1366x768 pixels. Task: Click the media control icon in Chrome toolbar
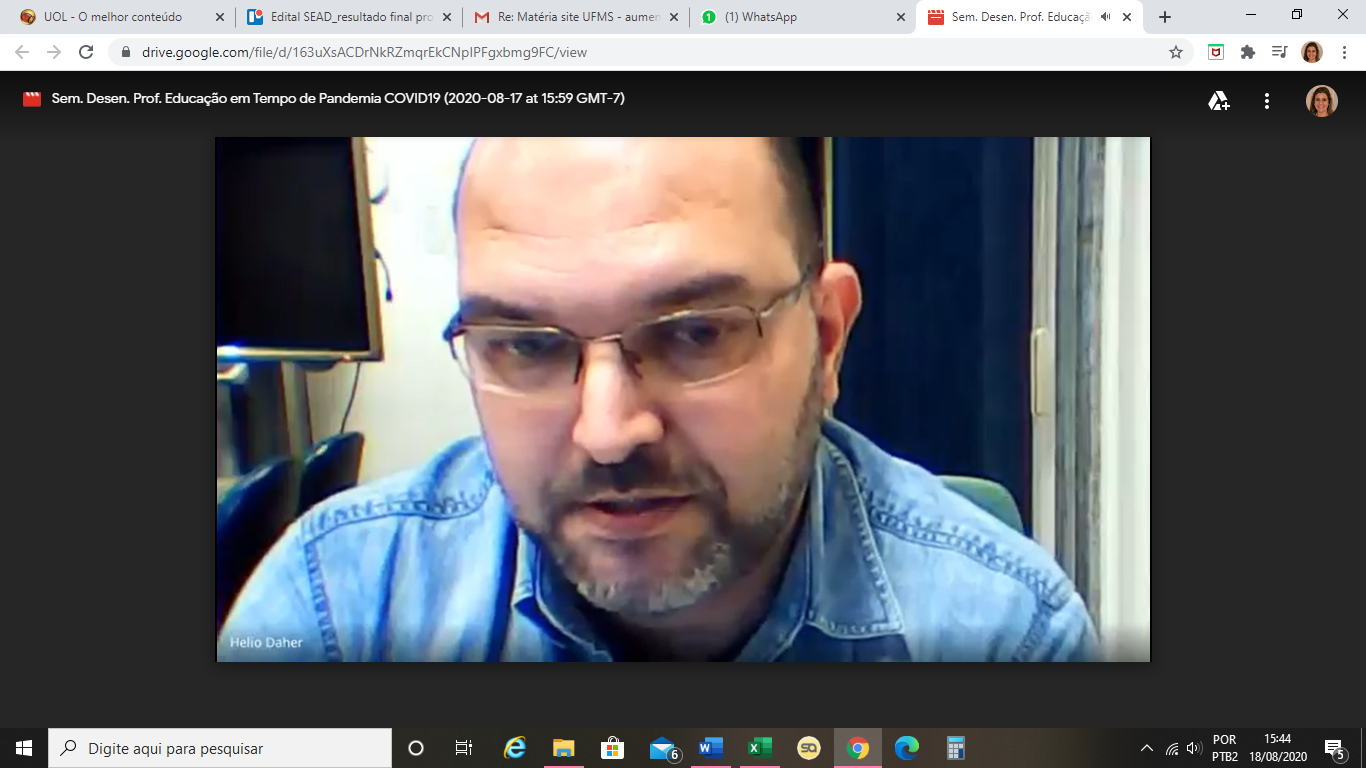tap(1279, 52)
